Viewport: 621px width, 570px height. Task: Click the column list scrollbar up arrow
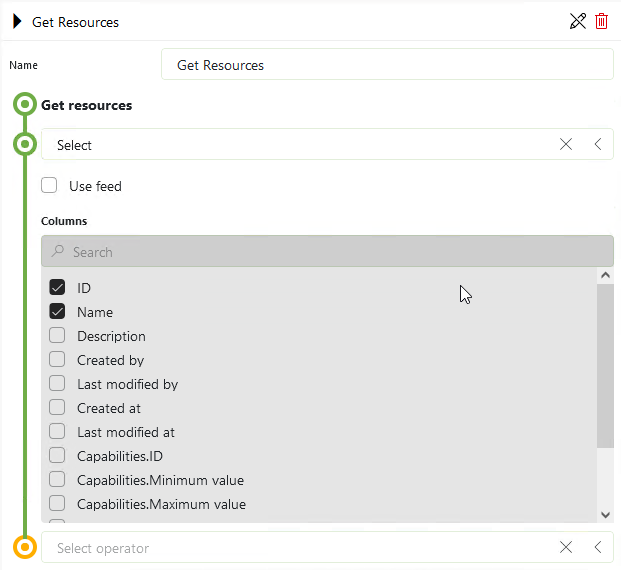click(x=605, y=275)
